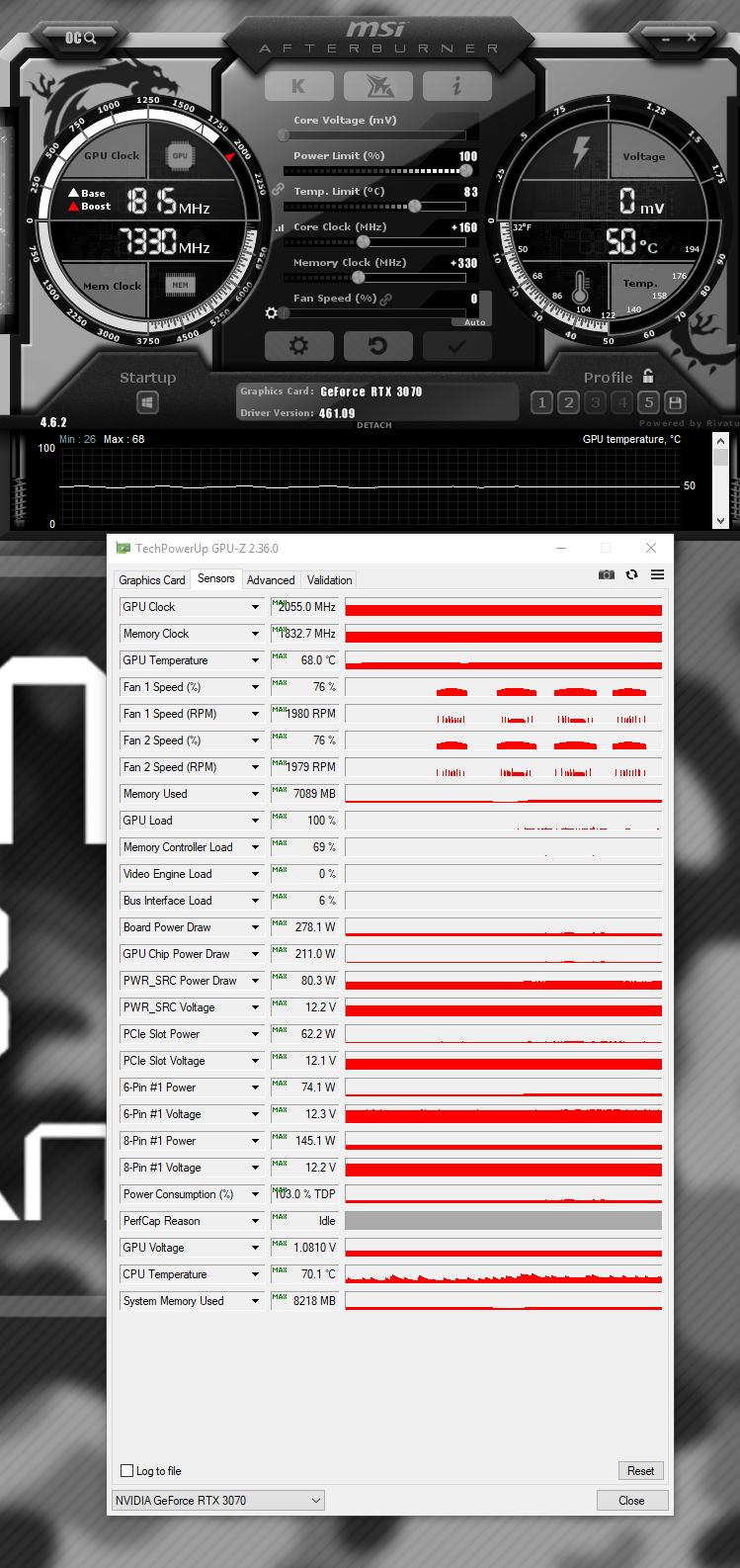Click the Reset button in GPU-Z
The width and height of the screenshot is (740, 1568).
[x=640, y=1471]
